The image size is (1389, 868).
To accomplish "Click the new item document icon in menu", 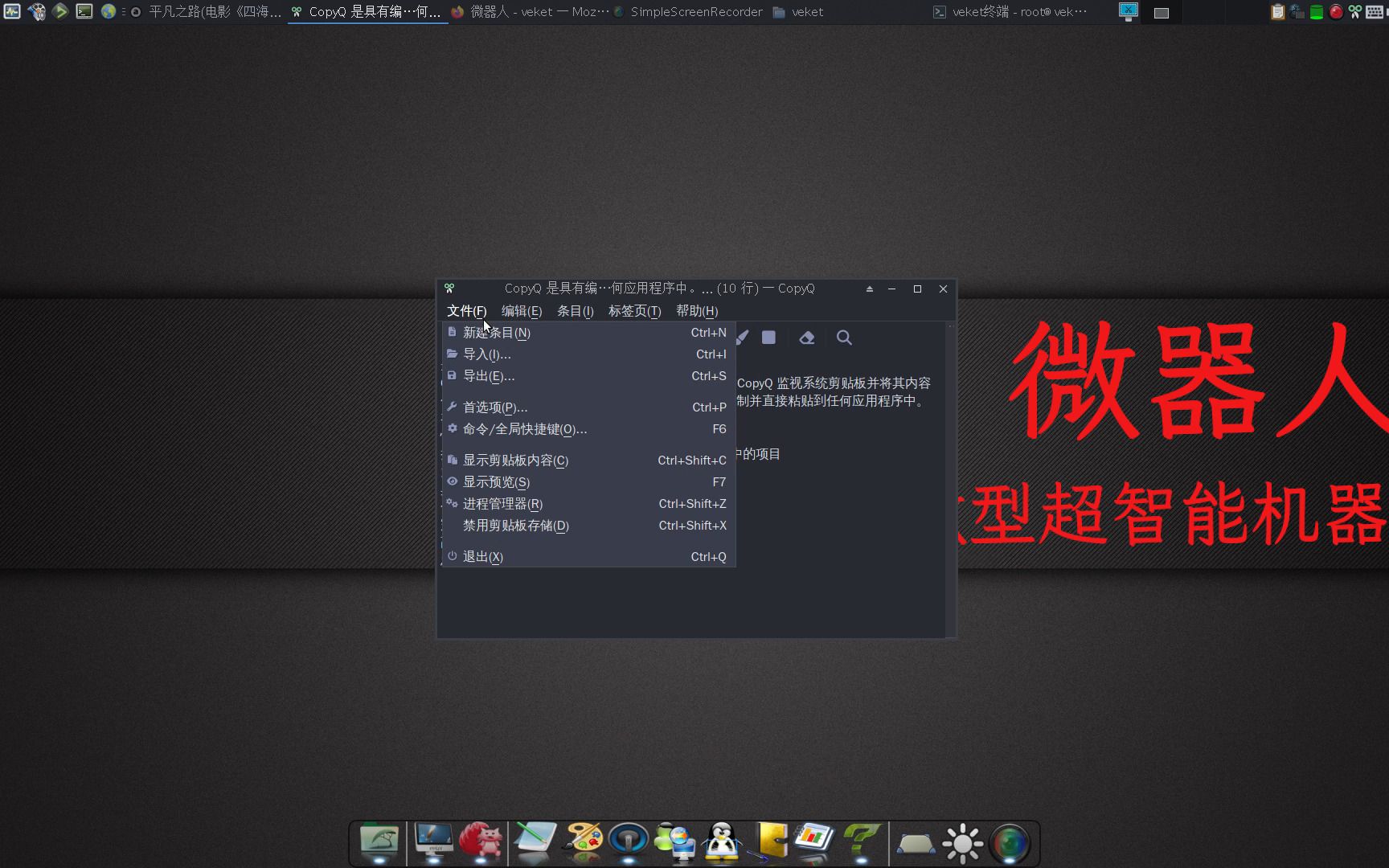I will [453, 332].
